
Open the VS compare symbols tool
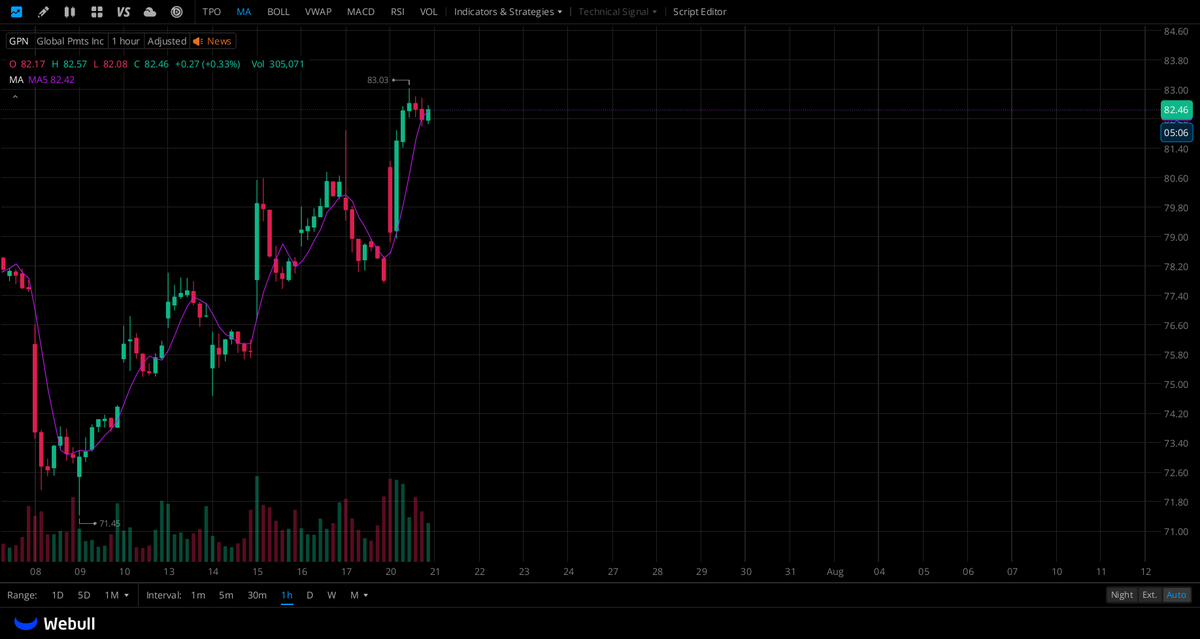click(123, 12)
